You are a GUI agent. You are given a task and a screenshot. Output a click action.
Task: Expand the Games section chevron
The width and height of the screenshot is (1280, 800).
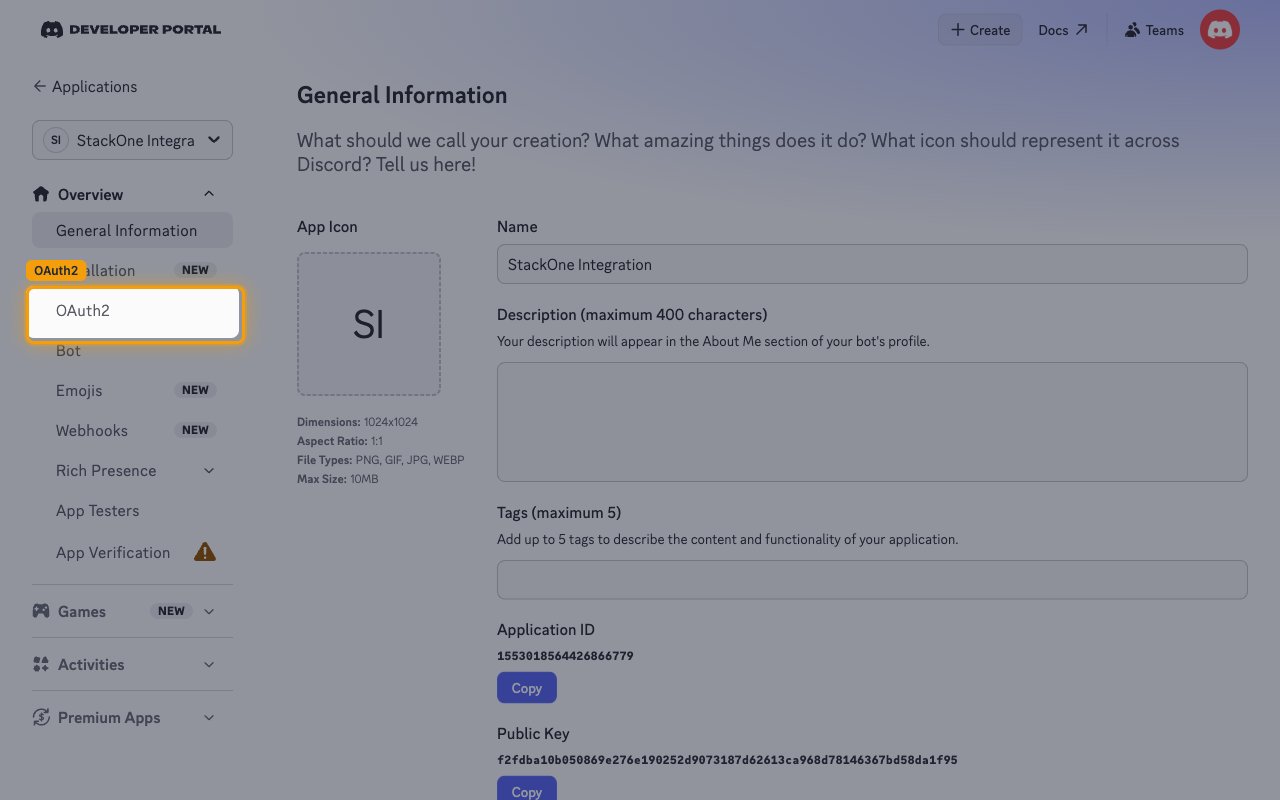[x=209, y=611]
